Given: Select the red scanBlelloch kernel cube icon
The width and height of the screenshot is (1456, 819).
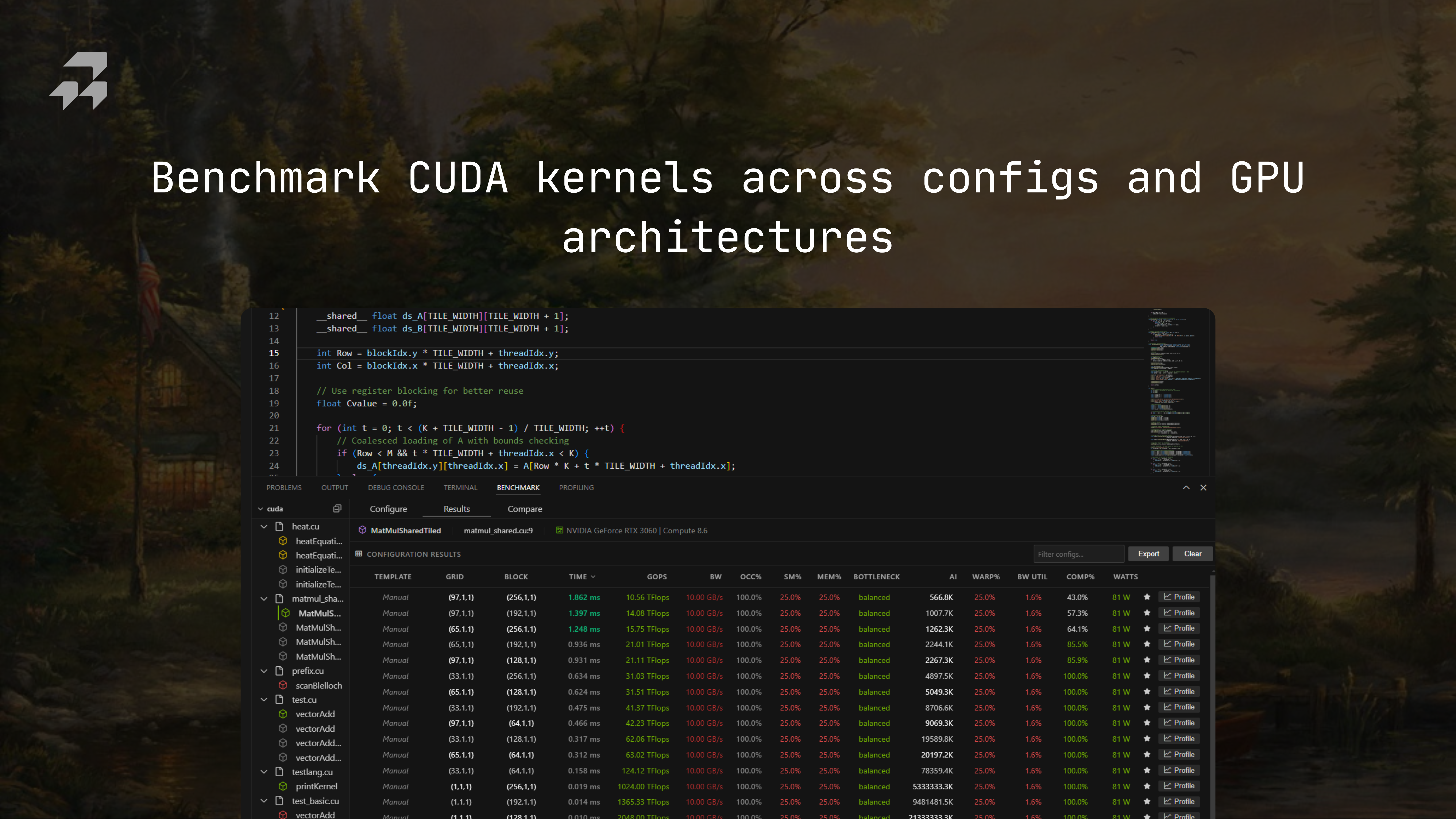Looking at the screenshot, I should click(x=283, y=685).
